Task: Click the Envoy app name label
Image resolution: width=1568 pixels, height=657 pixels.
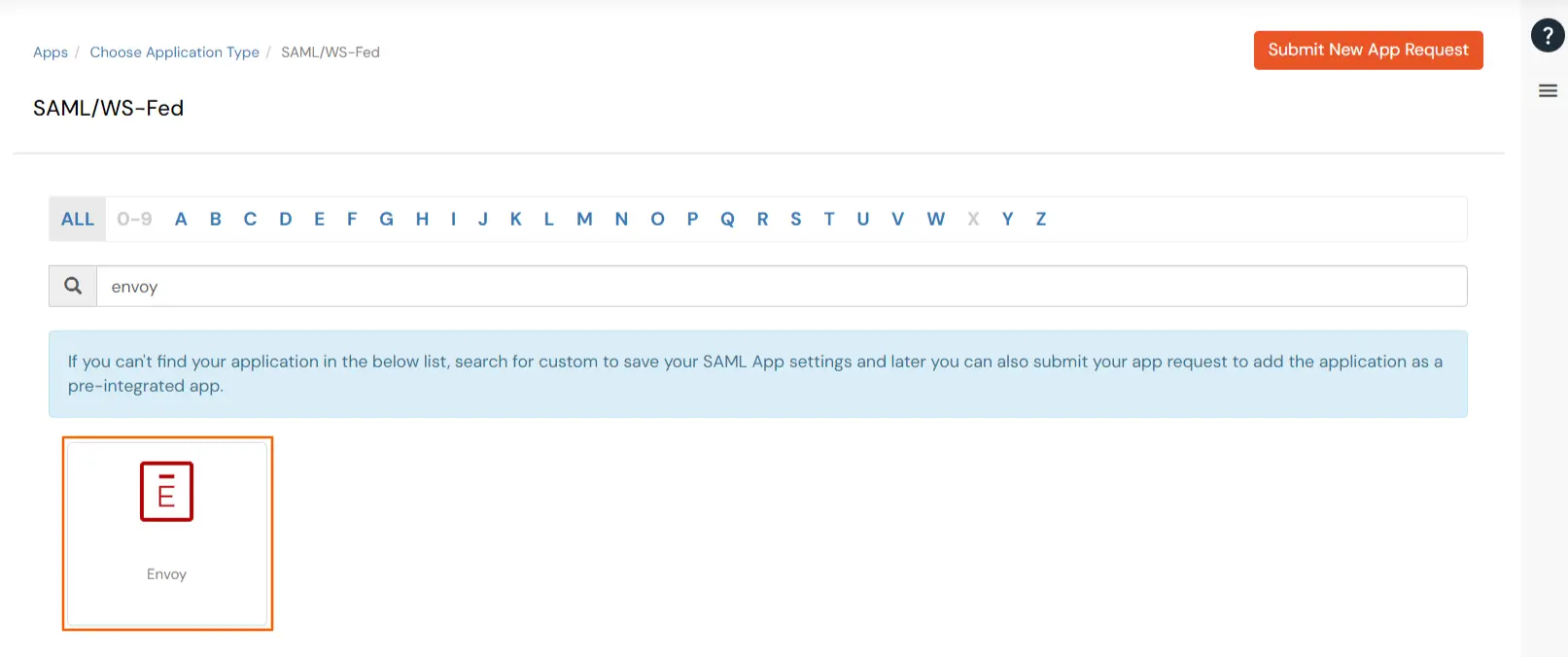Action: click(166, 574)
